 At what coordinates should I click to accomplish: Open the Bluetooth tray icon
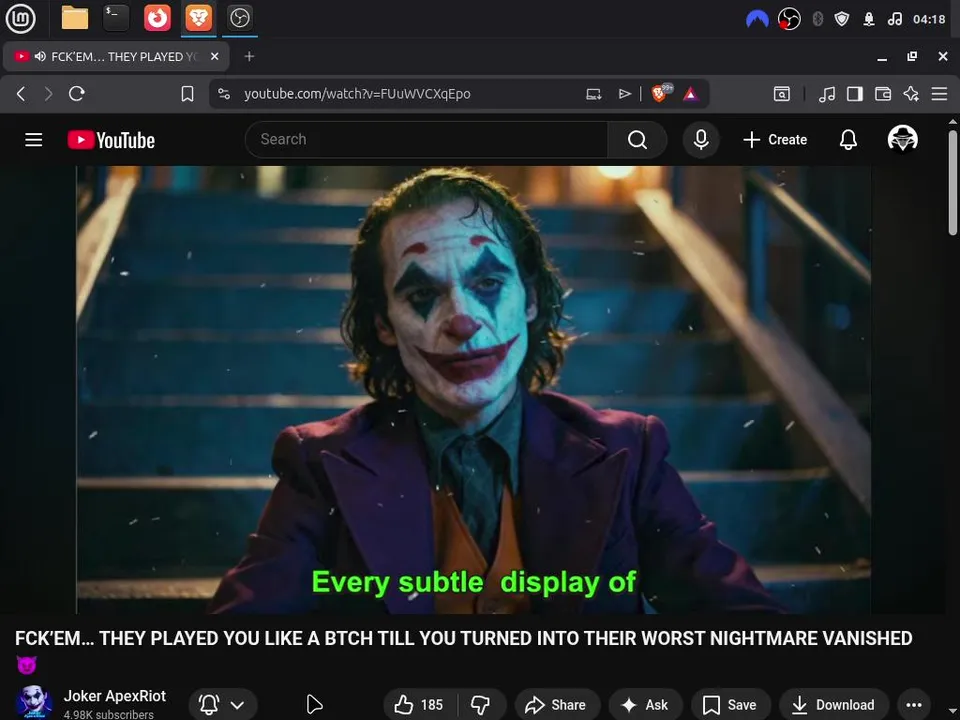817,19
